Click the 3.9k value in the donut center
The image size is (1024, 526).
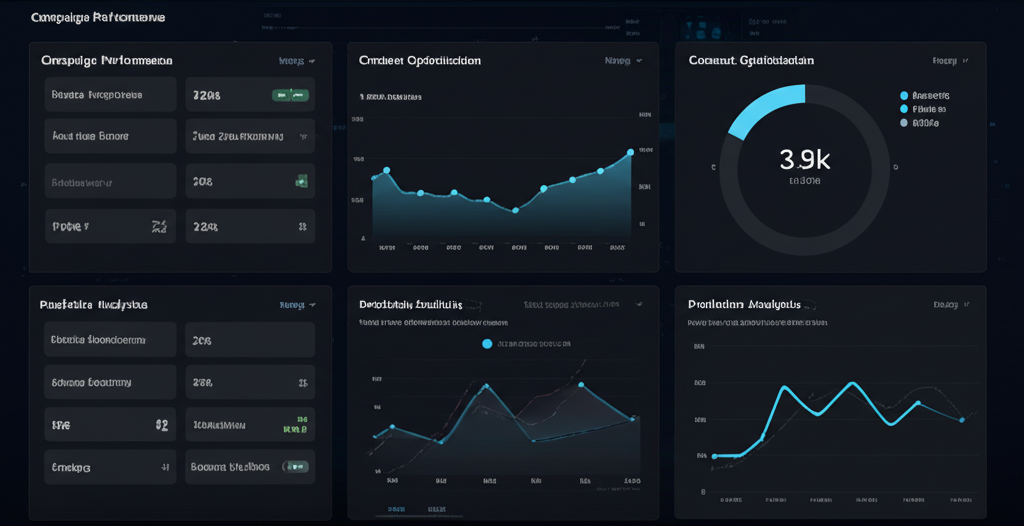tap(805, 159)
